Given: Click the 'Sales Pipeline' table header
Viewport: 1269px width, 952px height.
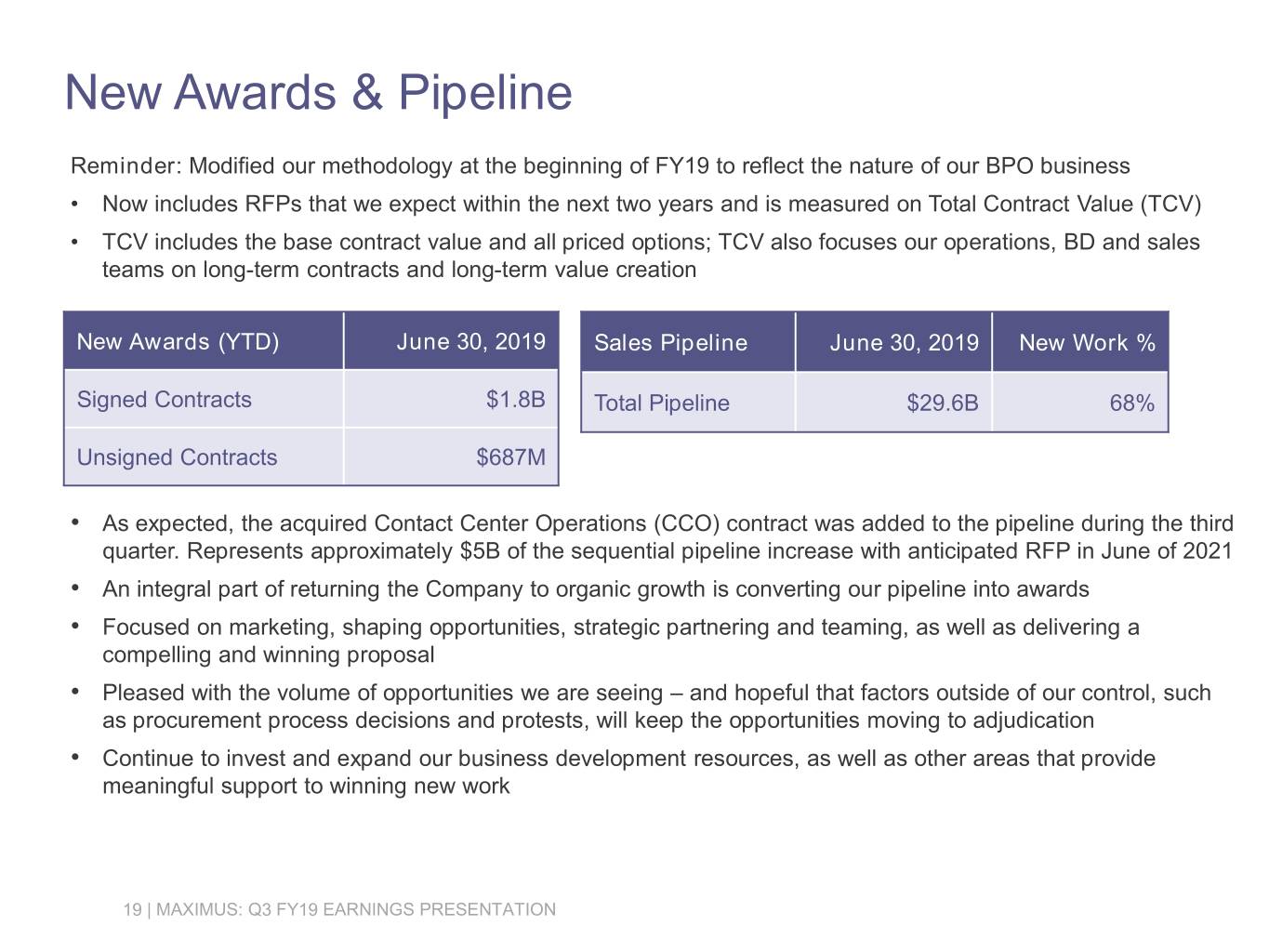Looking at the screenshot, I should point(670,343).
